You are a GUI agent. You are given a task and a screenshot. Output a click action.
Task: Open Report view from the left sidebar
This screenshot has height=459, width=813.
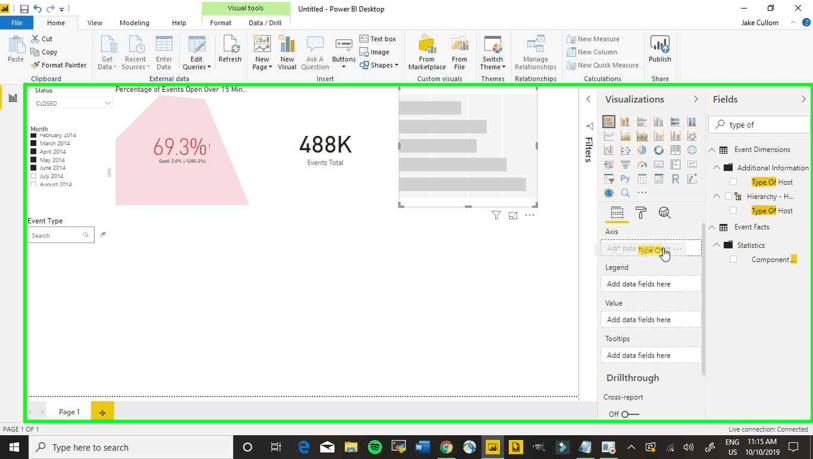(13, 98)
